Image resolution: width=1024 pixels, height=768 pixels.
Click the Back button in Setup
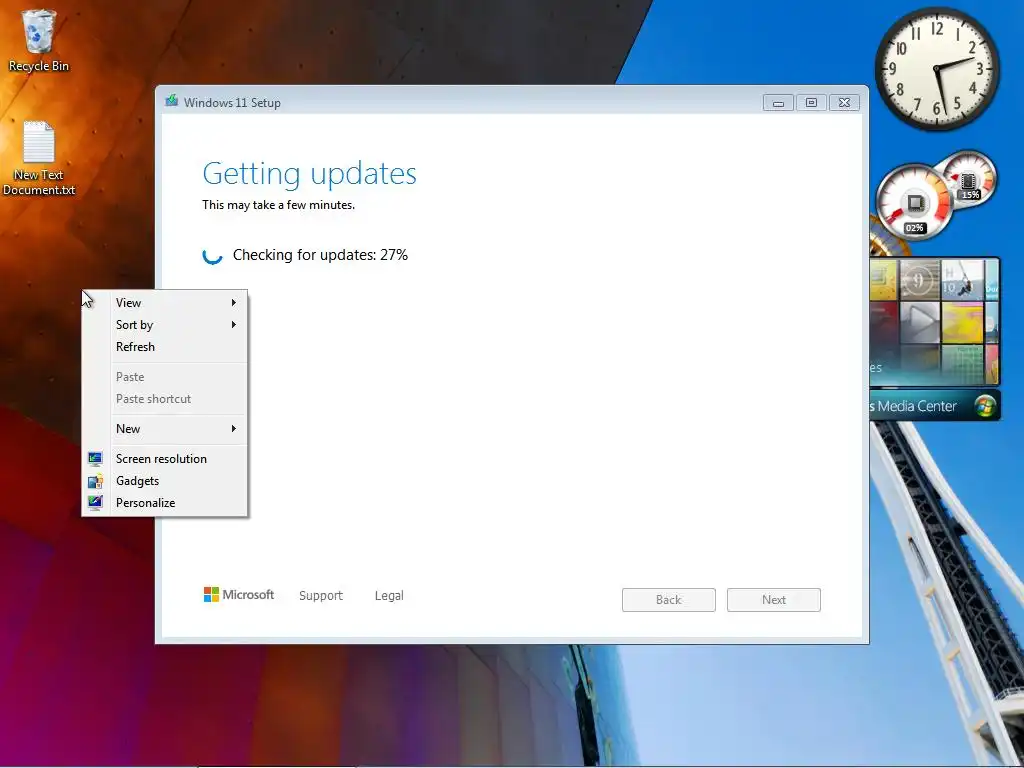tap(669, 600)
